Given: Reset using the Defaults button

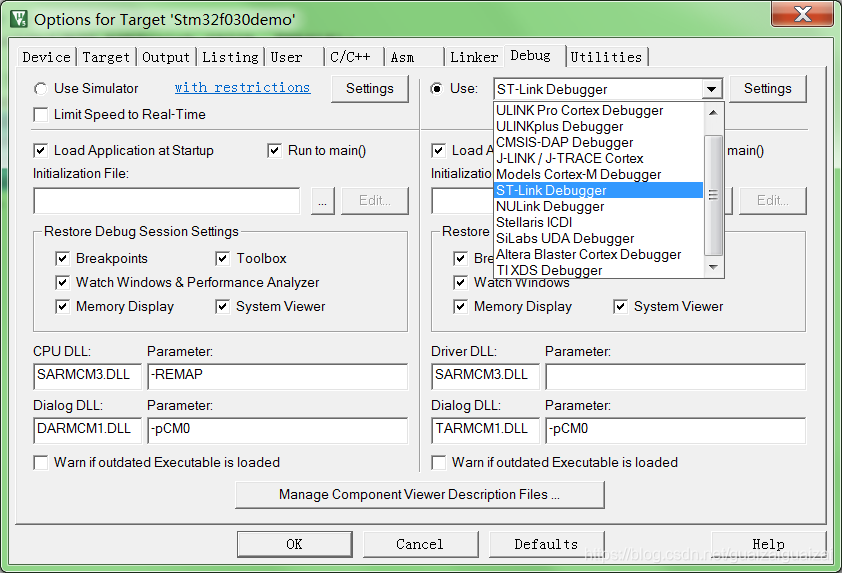Looking at the screenshot, I should coord(546,544).
